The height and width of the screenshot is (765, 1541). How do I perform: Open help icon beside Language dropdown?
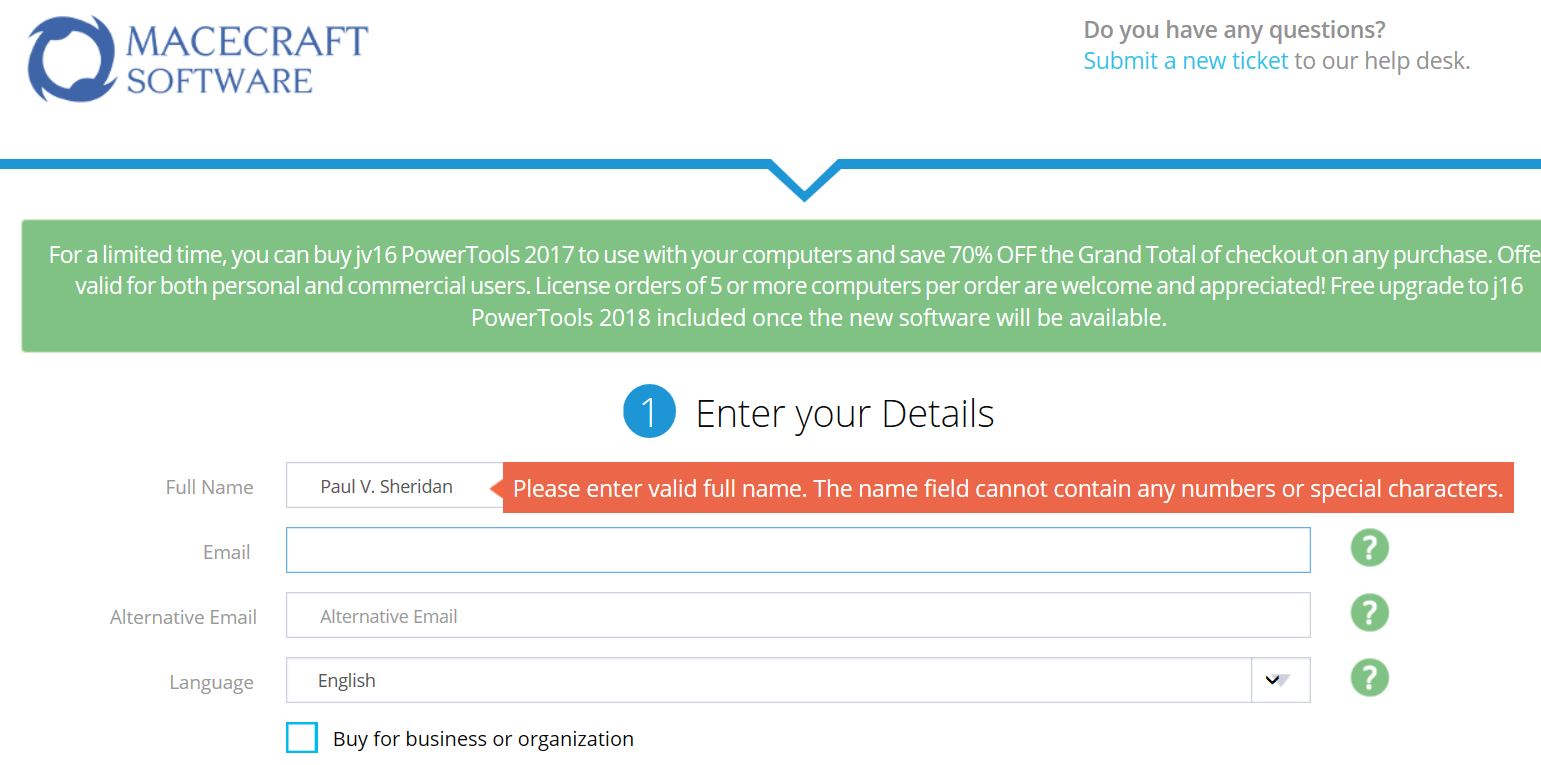point(1369,678)
